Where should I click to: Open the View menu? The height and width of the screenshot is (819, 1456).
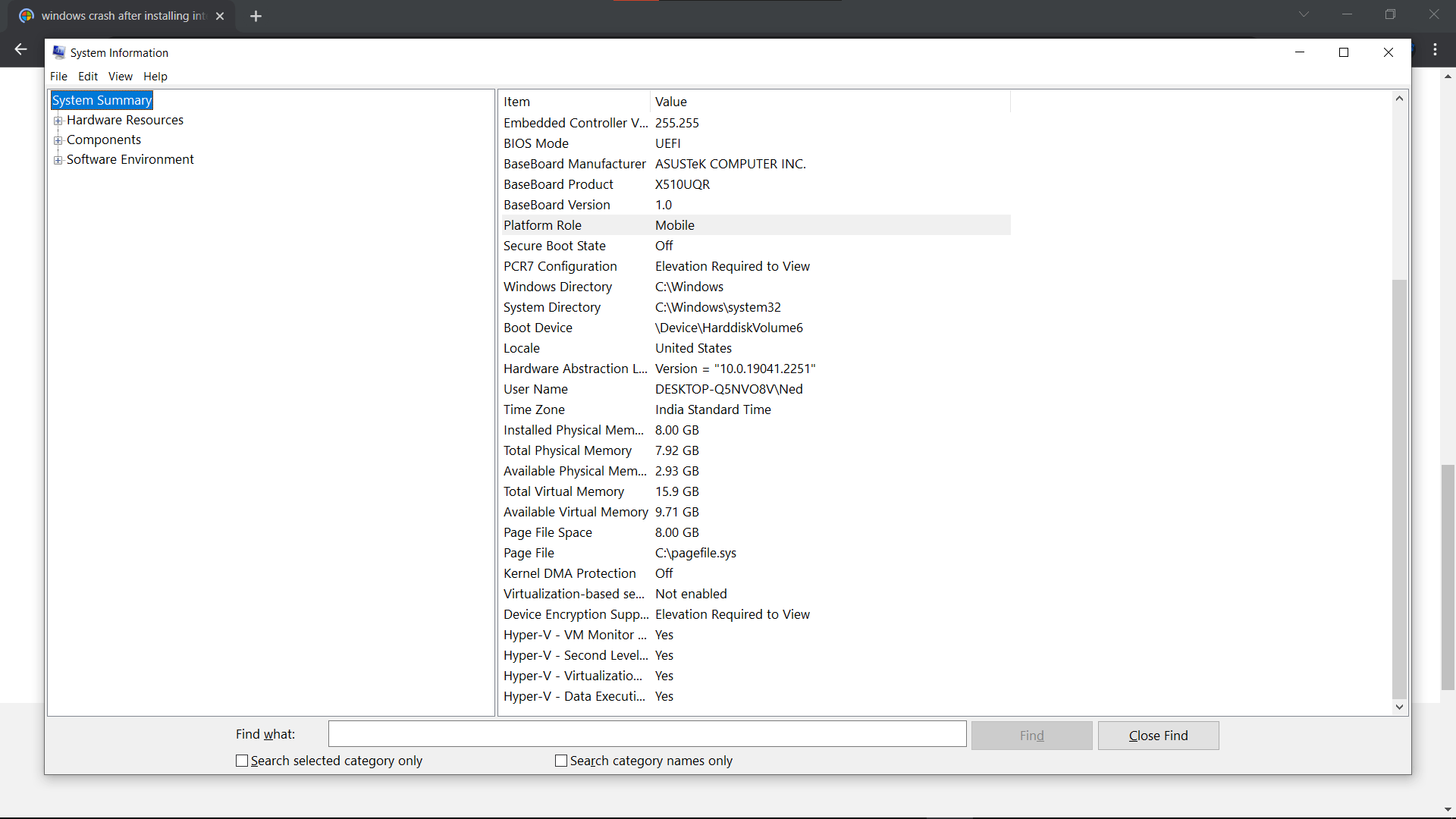(120, 77)
